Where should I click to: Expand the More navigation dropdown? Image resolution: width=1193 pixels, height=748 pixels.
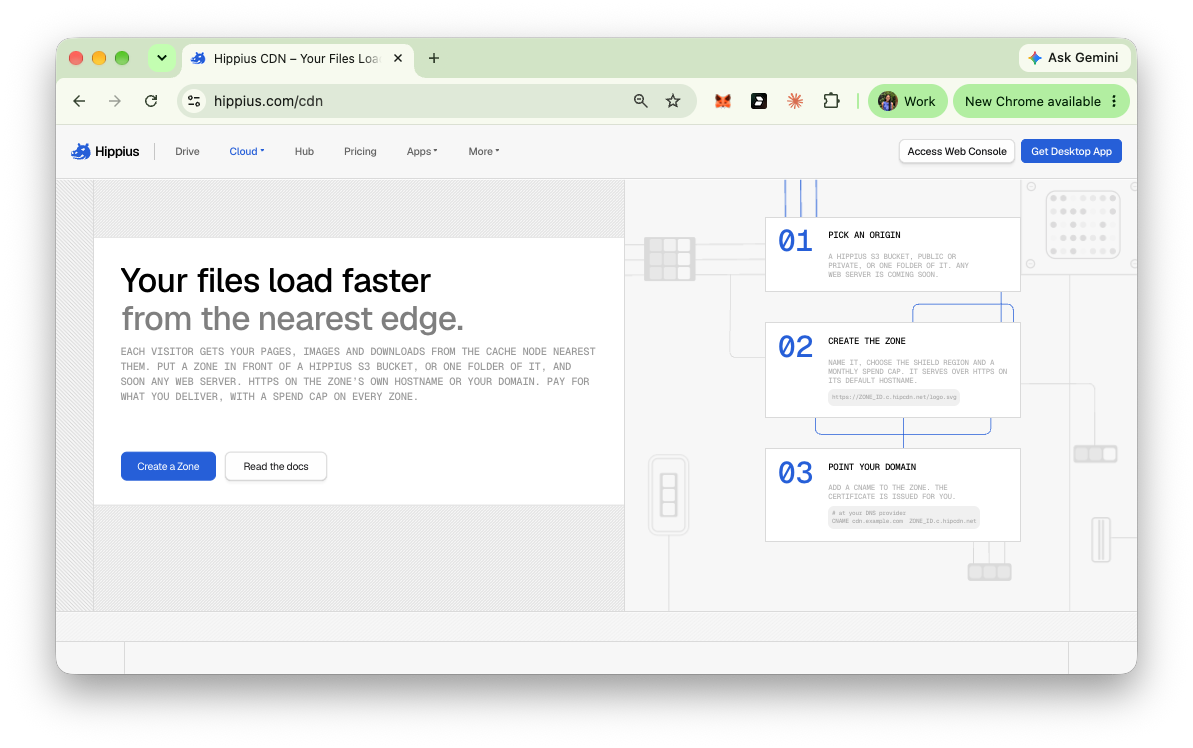click(484, 151)
